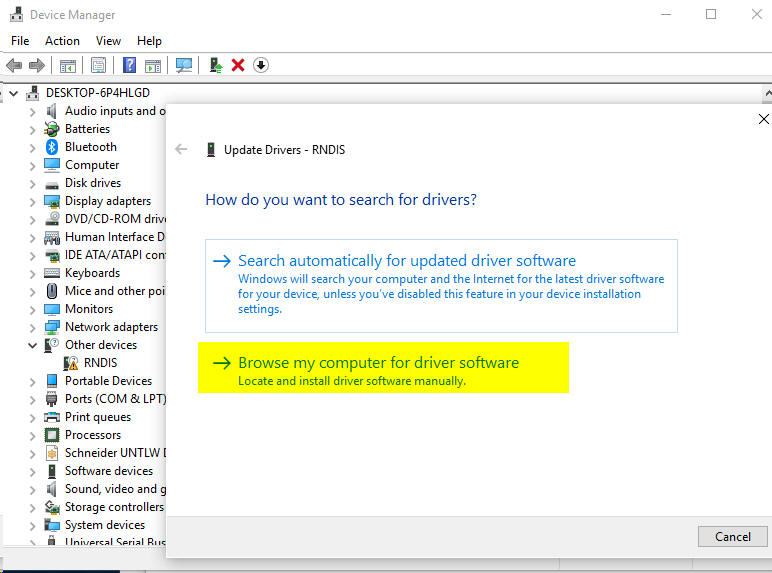Select Sound, video and game controllers entry

(x=115, y=489)
